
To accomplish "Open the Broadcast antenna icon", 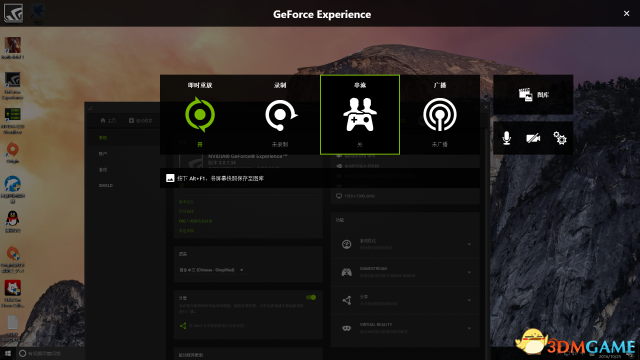I will [x=440, y=115].
